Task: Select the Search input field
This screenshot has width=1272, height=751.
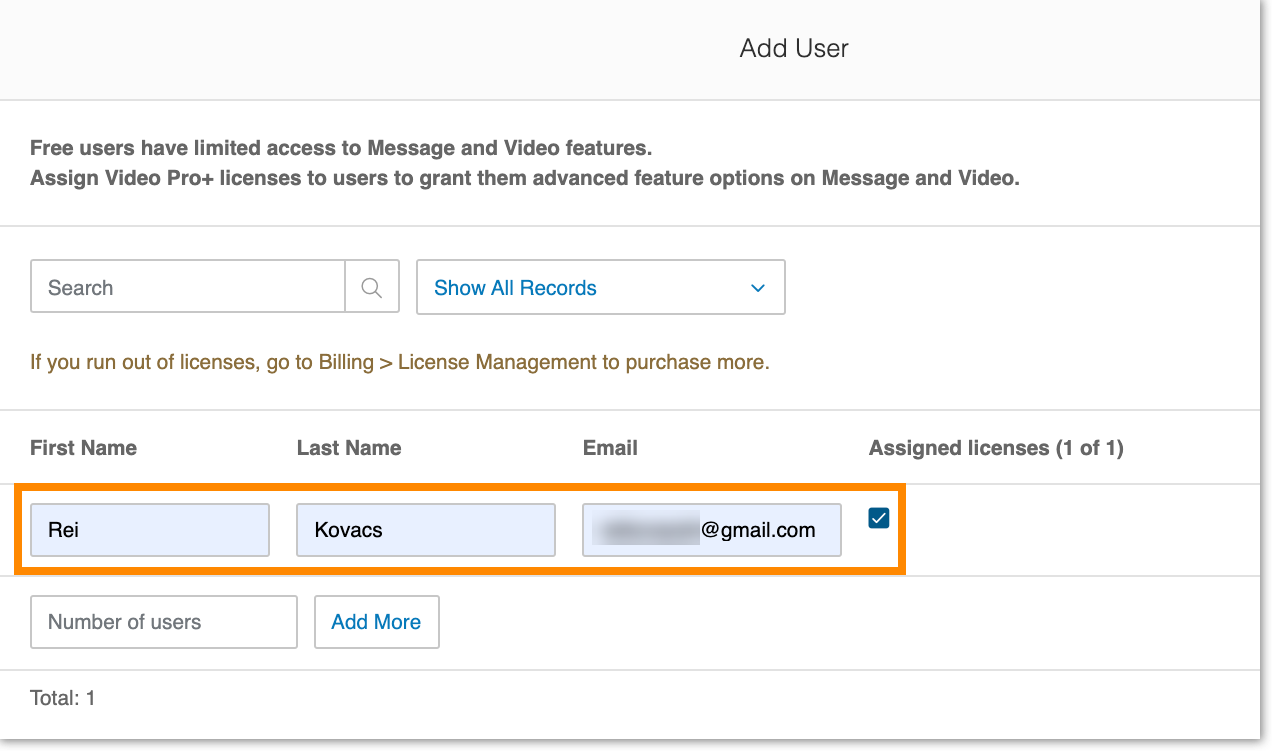Action: pyautogui.click(x=186, y=286)
